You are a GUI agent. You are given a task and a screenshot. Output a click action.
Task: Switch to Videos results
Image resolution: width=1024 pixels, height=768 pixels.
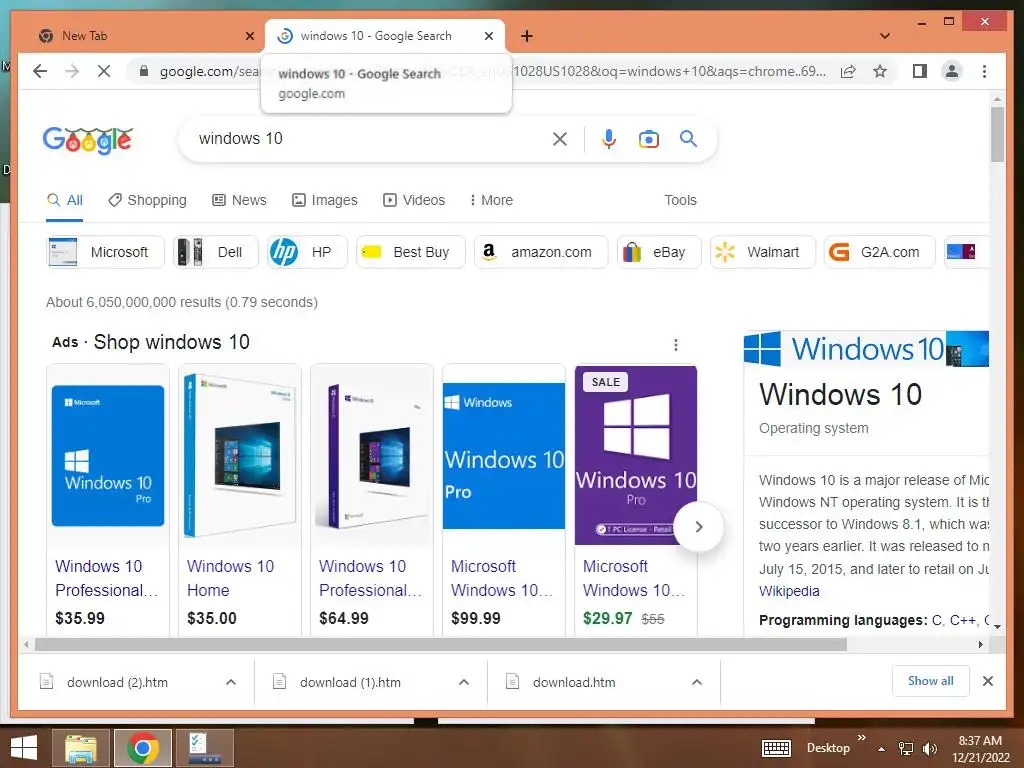tap(414, 200)
